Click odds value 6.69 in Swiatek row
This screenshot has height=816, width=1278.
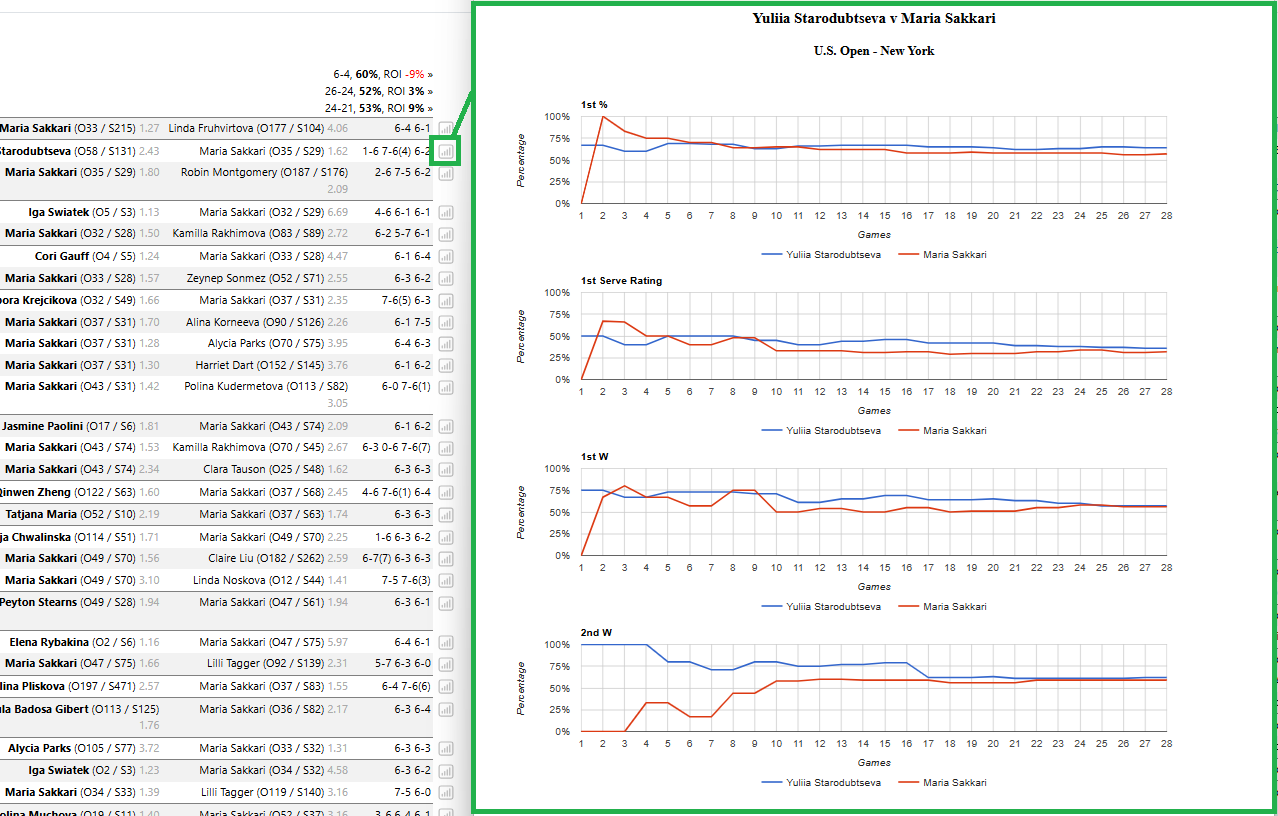tap(338, 212)
